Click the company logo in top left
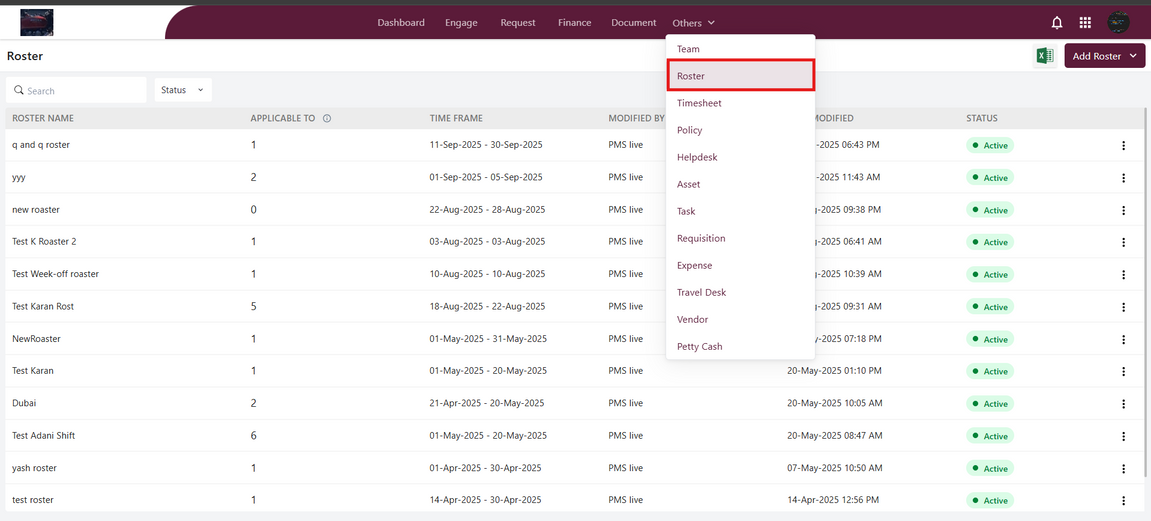The height and width of the screenshot is (521, 1151). click(x=36, y=22)
